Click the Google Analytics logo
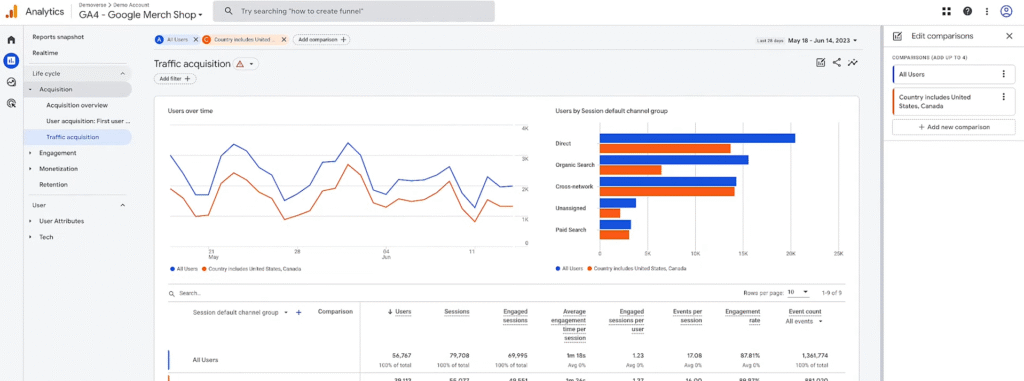This screenshot has height=381, width=1024. [x=11, y=11]
